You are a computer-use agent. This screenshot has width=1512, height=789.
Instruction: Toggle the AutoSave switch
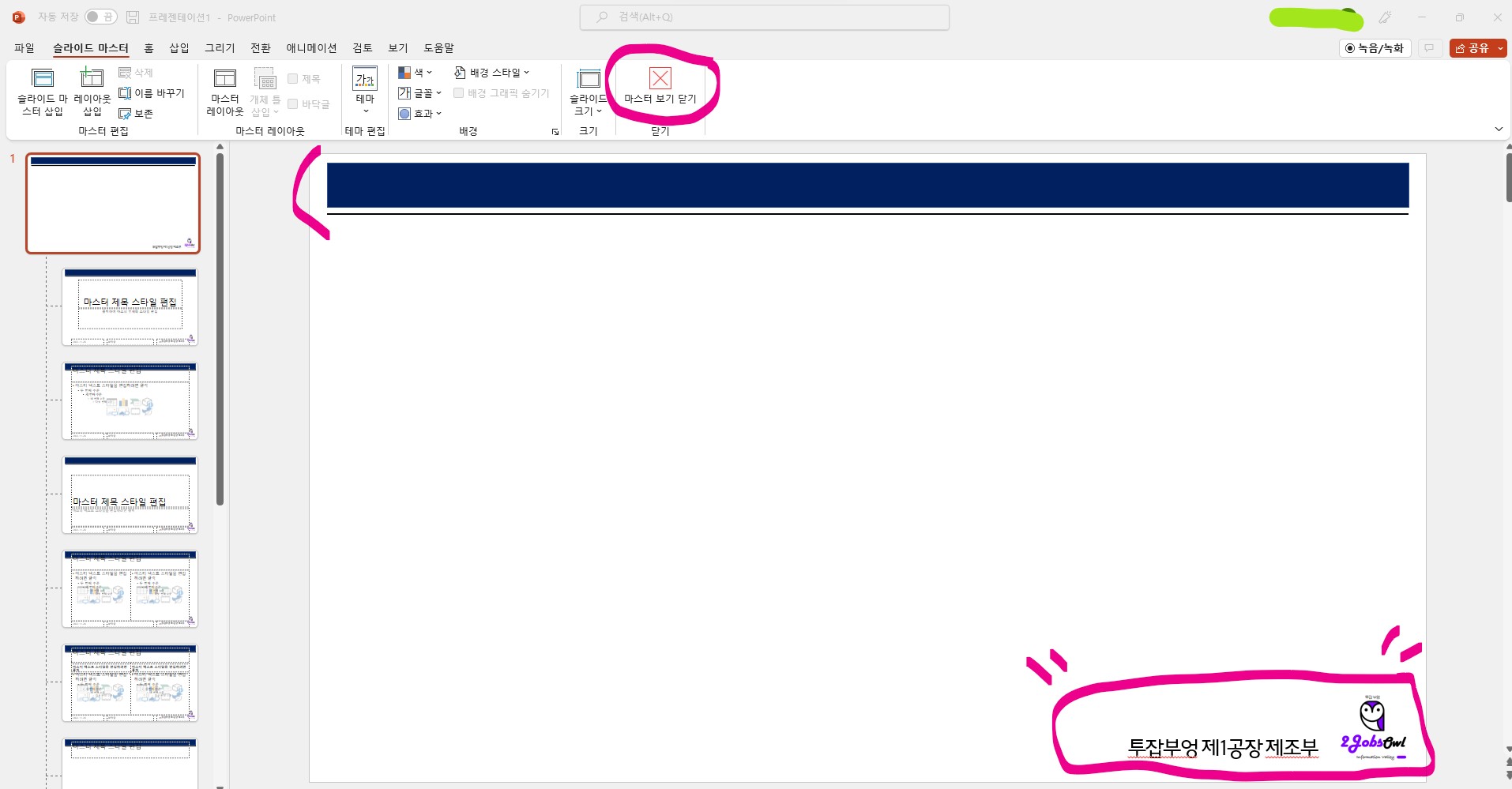(x=100, y=17)
